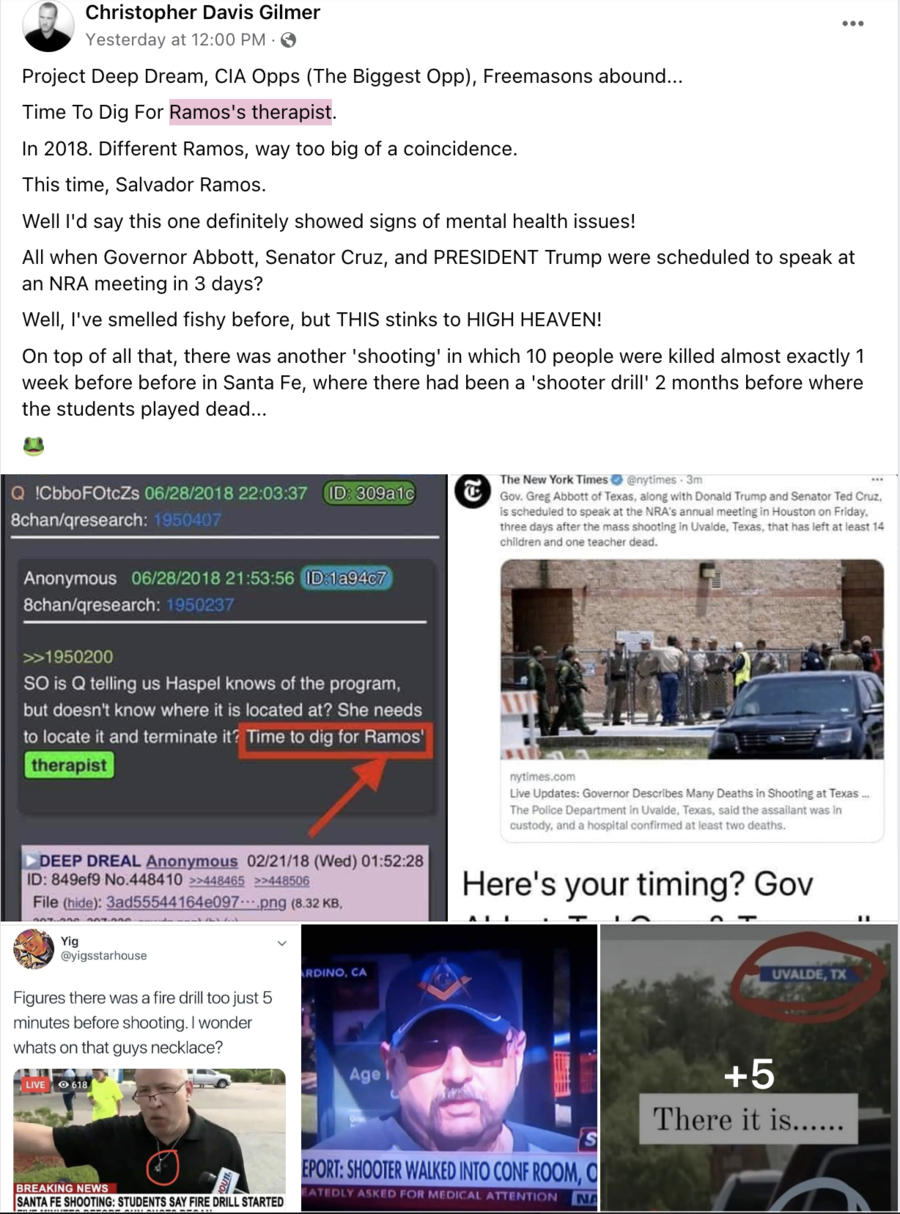900x1214 pixels.
Task: Click the nytimes.com article link preview
Action: click(x=692, y=802)
